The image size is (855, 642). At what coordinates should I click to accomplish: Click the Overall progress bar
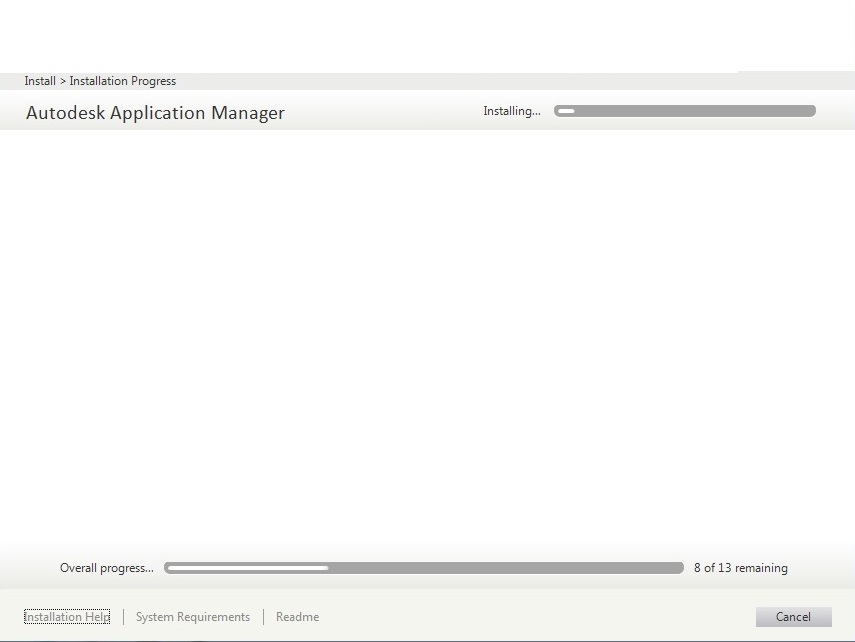pos(424,568)
